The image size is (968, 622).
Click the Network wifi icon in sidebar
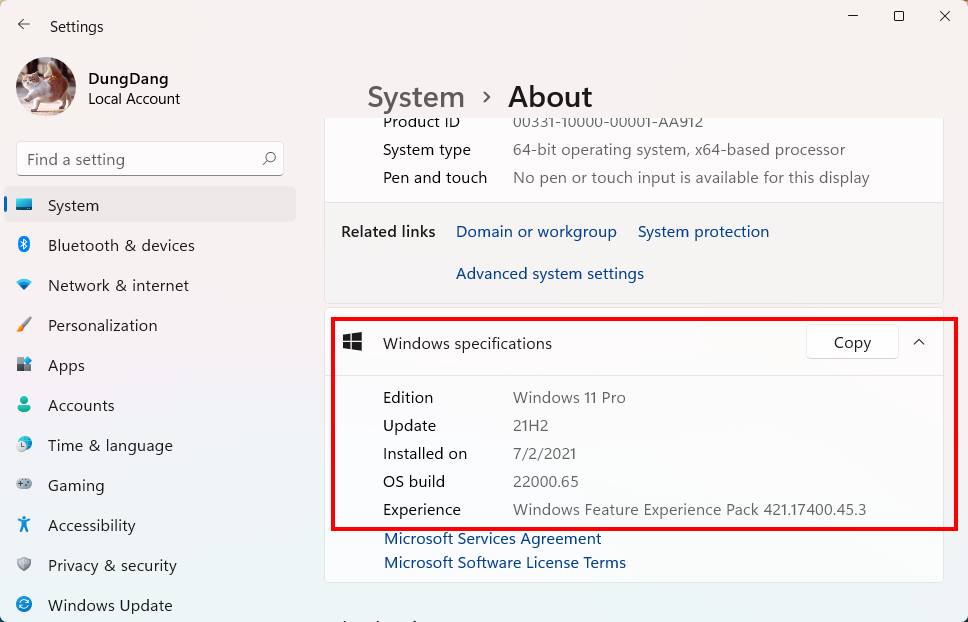[x=24, y=285]
